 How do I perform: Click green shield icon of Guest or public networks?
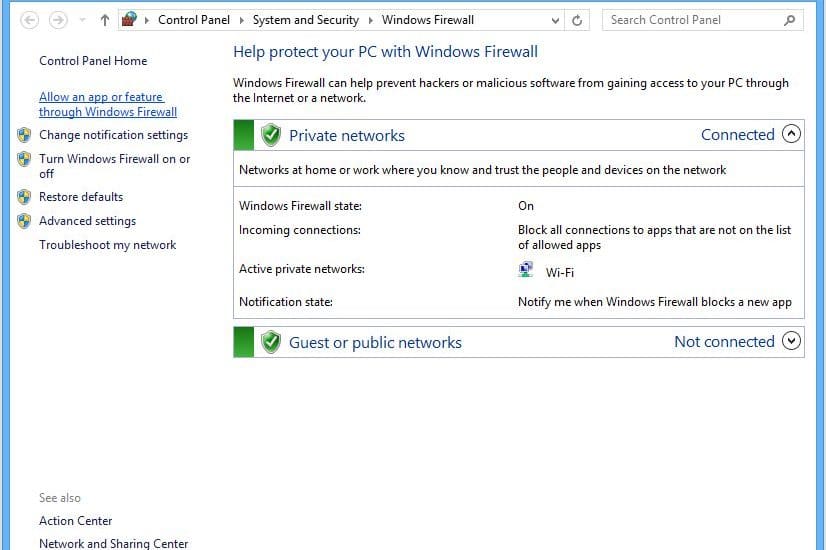[271, 342]
